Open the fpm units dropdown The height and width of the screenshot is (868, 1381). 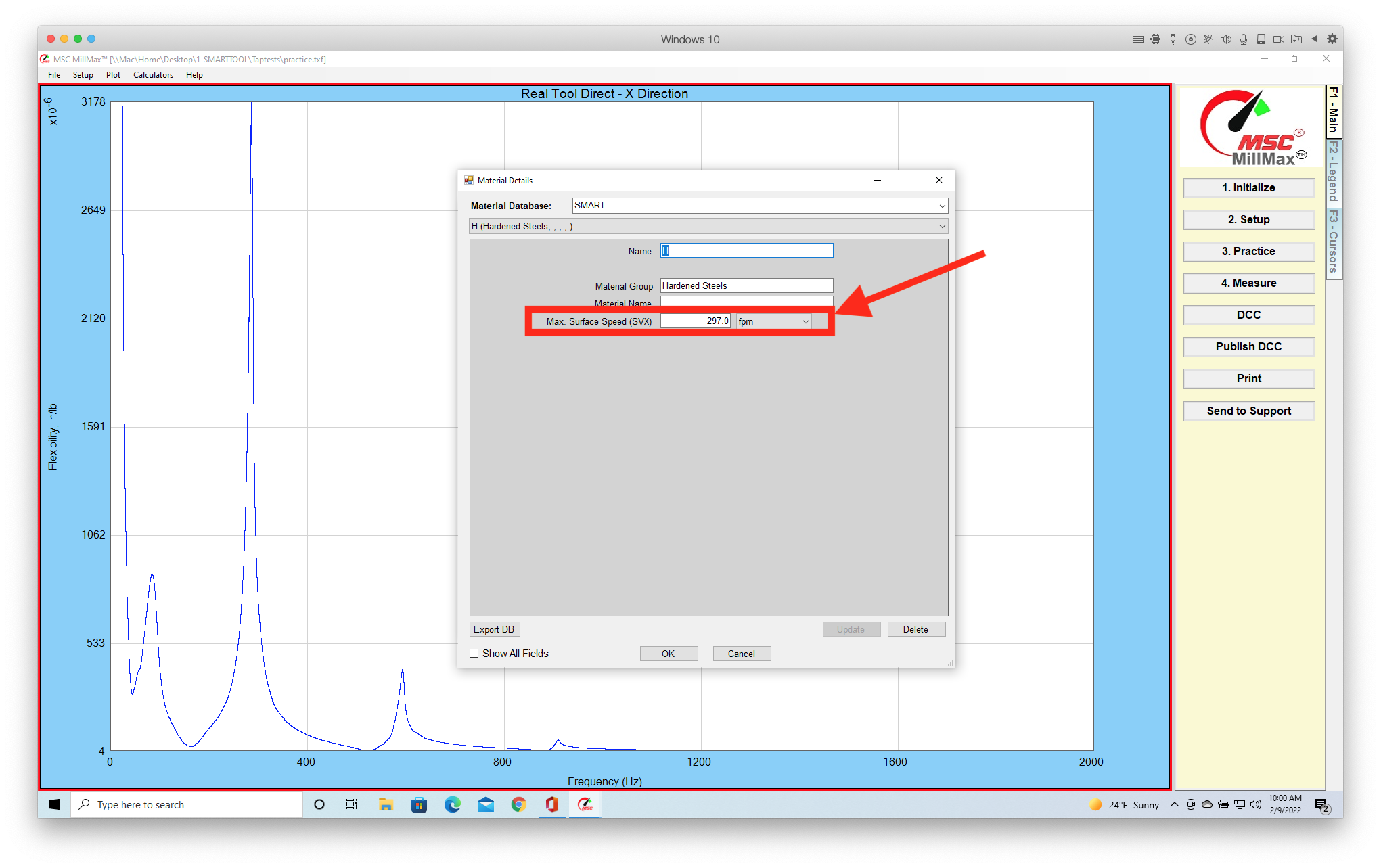(x=774, y=321)
